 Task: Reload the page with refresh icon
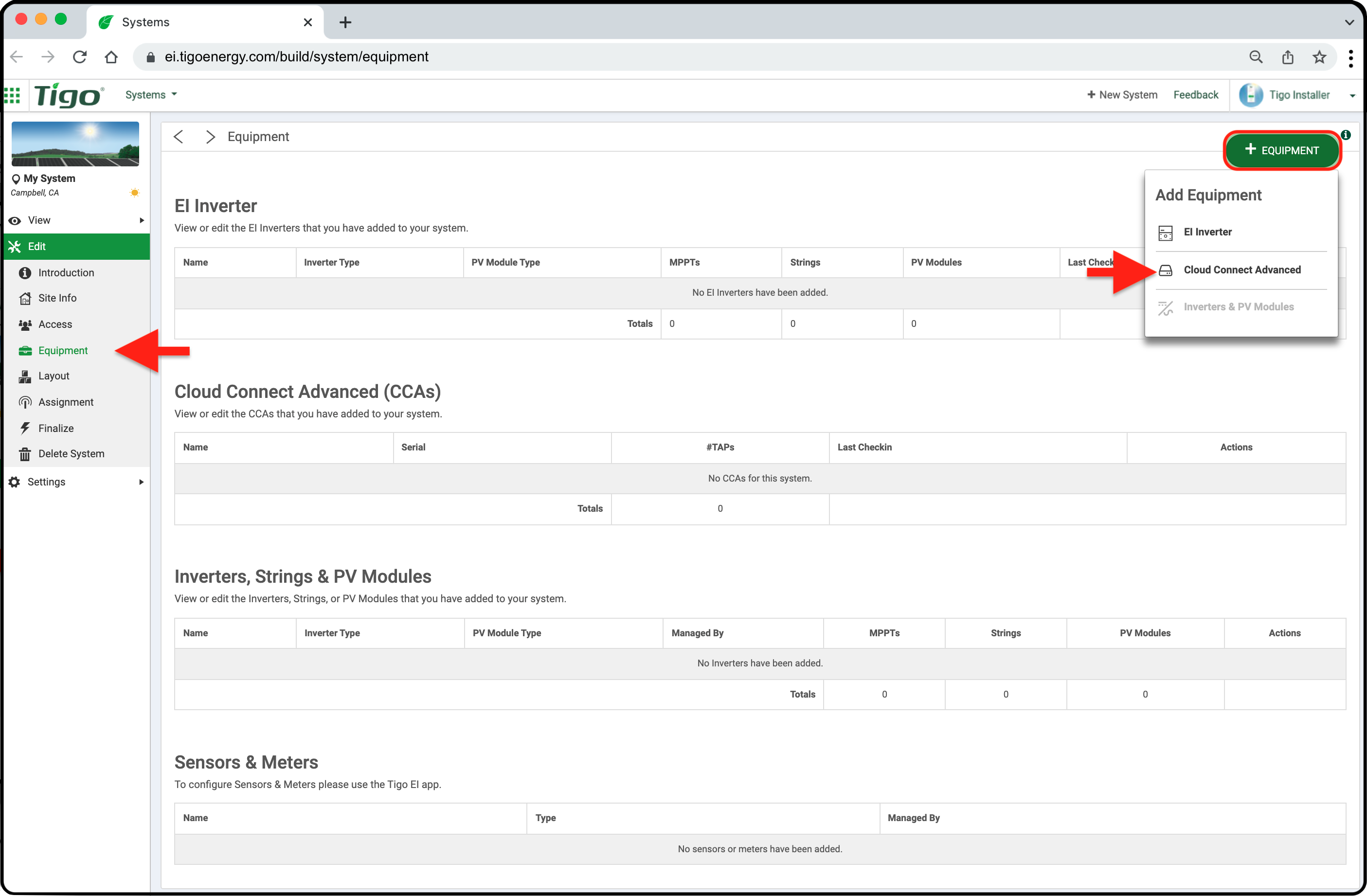click(x=80, y=57)
